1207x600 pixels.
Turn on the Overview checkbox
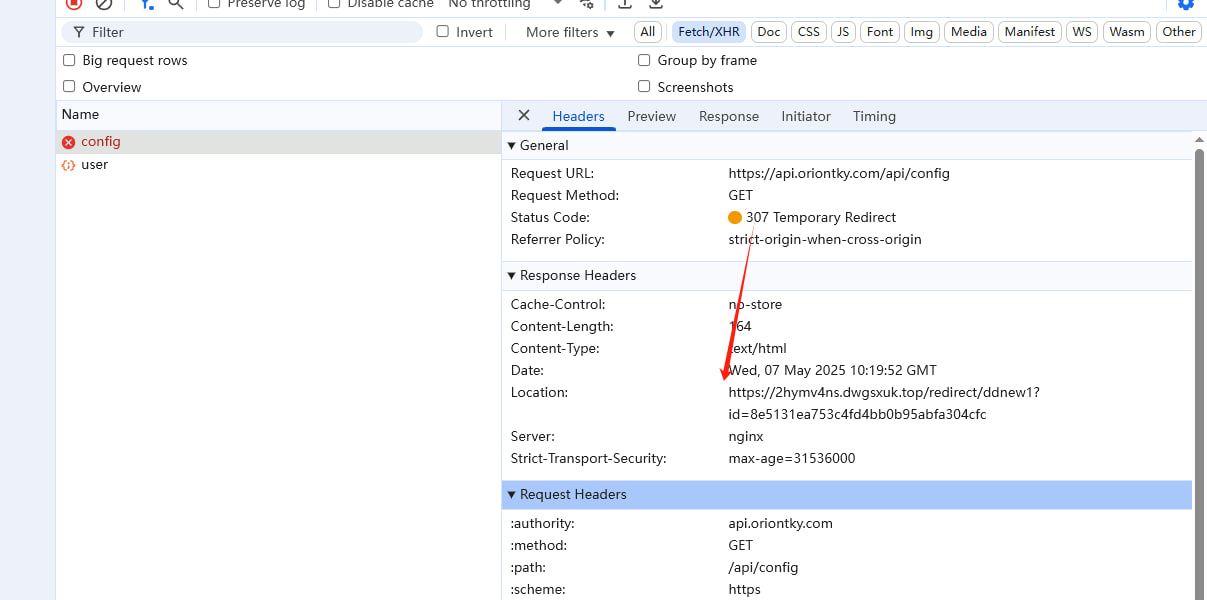point(69,87)
